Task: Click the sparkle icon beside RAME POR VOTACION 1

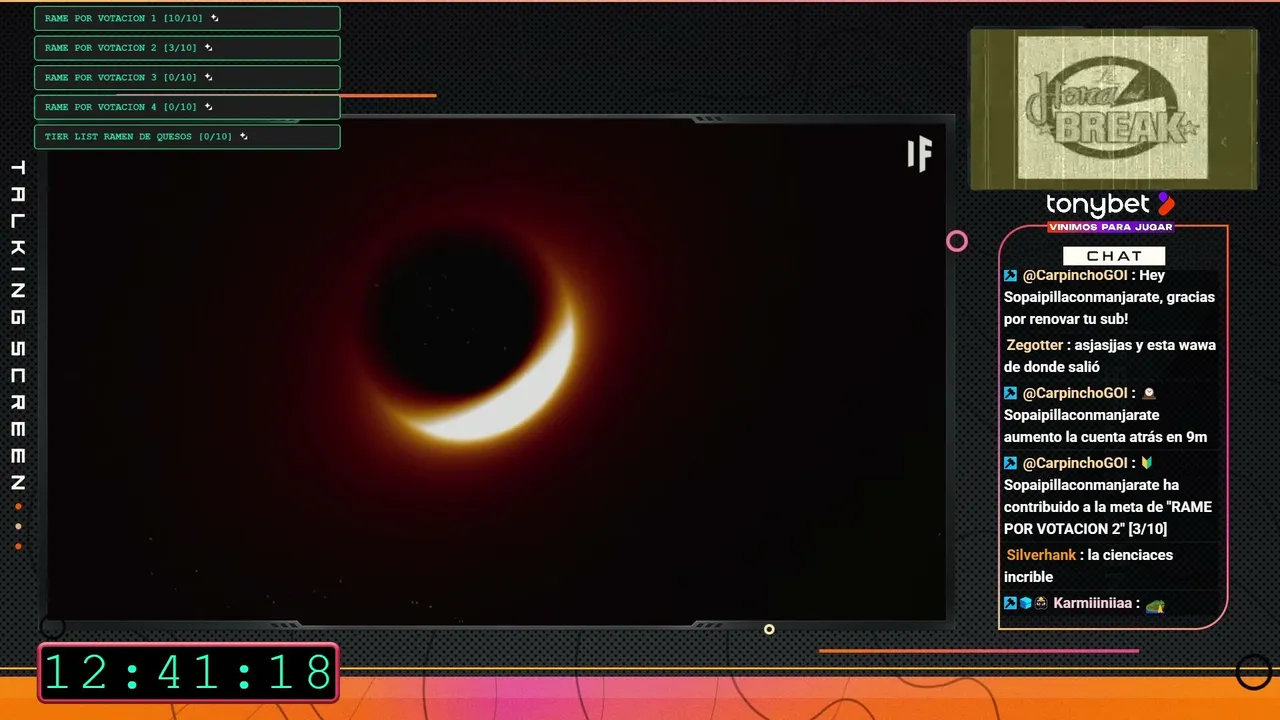Action: tap(215, 18)
